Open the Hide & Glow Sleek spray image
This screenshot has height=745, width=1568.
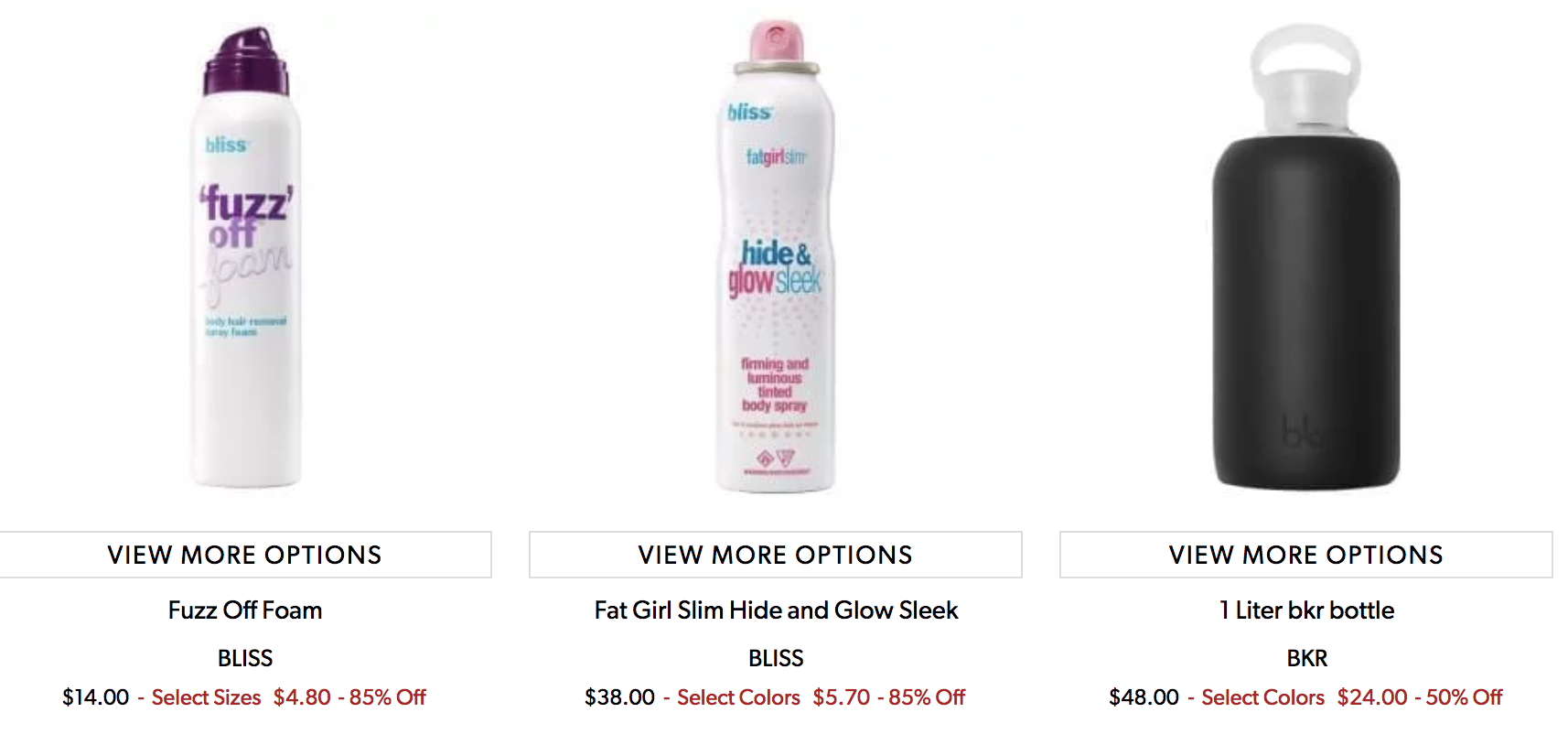point(776,256)
